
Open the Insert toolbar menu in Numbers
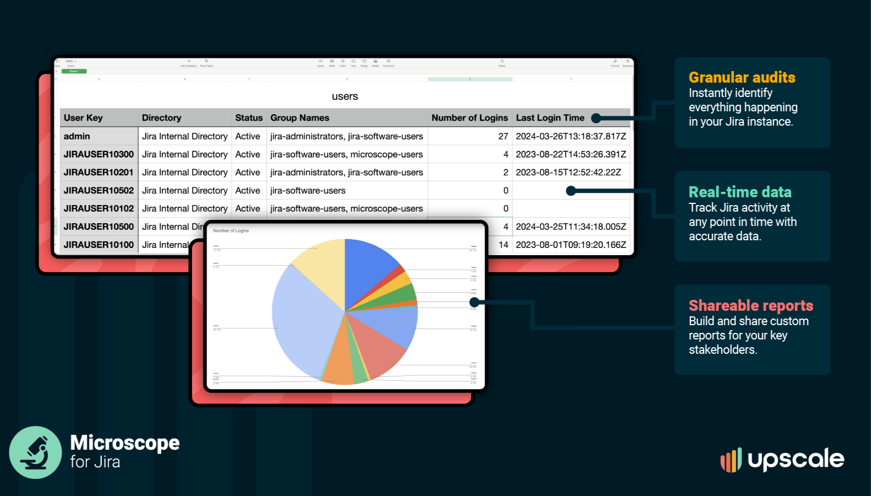pyautogui.click(x=321, y=63)
